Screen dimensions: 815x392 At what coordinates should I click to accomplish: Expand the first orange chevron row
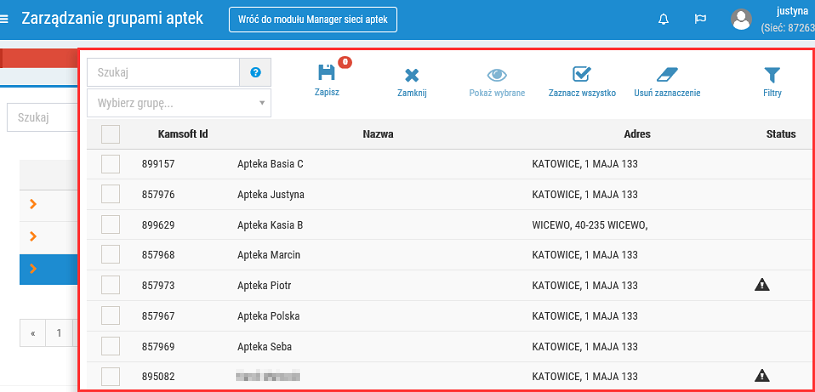point(33,204)
